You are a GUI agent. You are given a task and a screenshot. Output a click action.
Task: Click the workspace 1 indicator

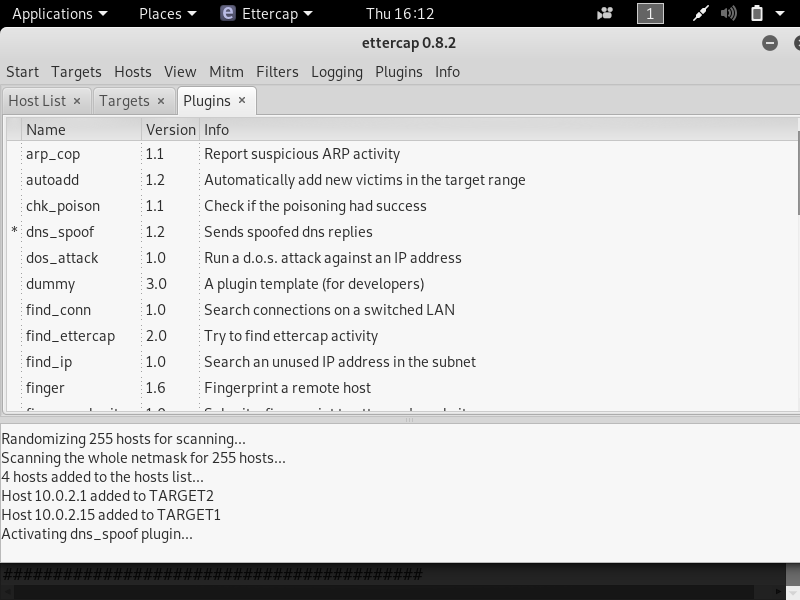coord(650,14)
